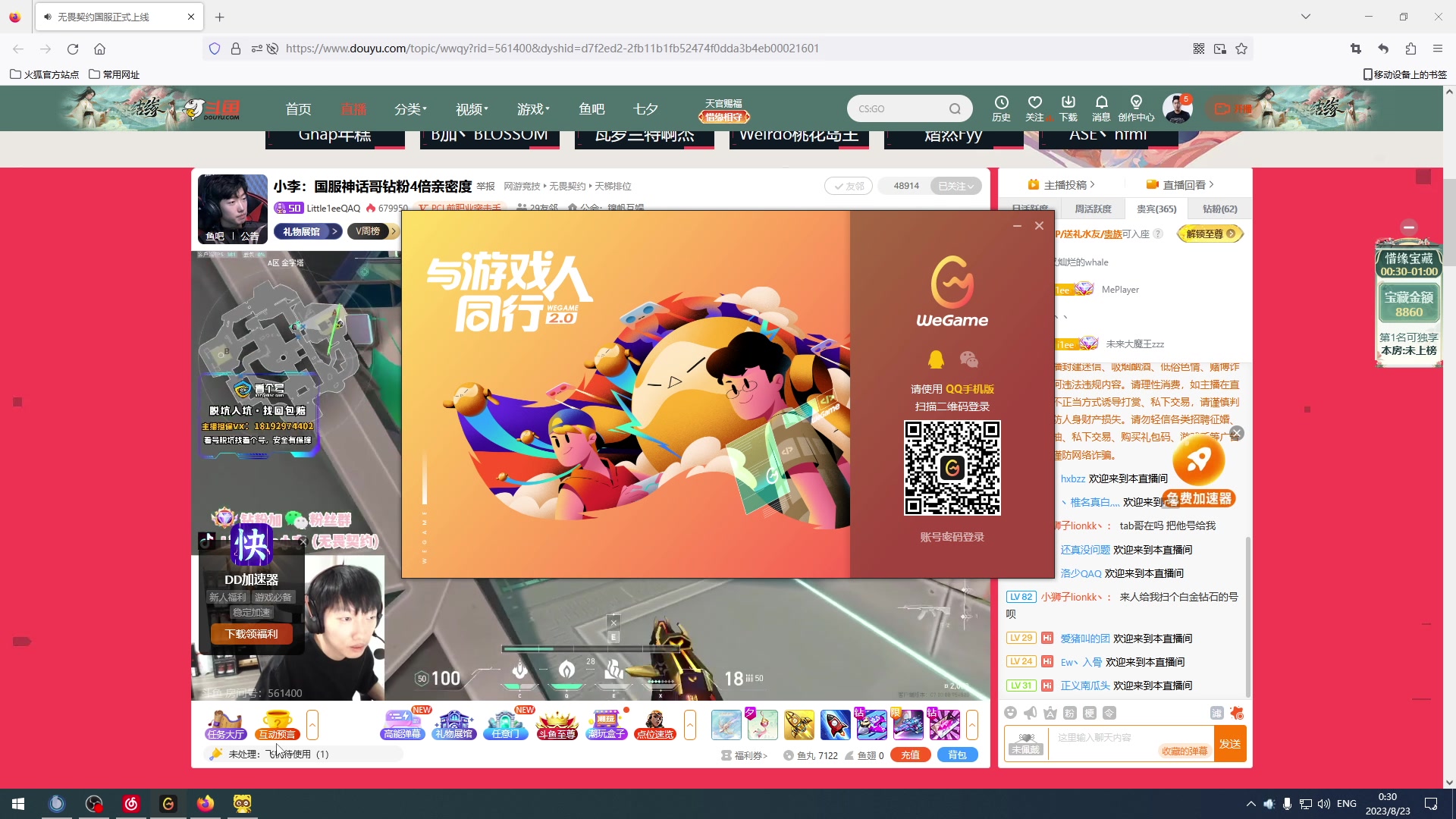Open the 任务大厅 task hall icon
The image size is (1456, 819).
coord(226,724)
